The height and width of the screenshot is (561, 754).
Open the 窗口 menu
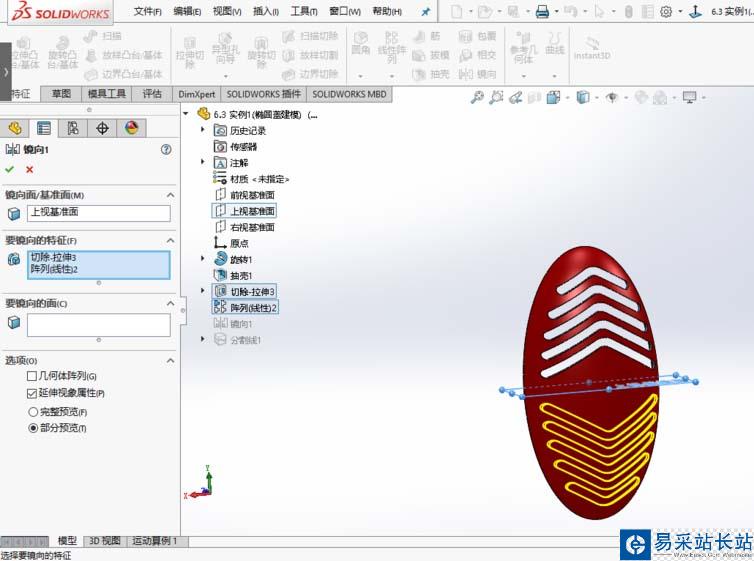click(x=345, y=11)
